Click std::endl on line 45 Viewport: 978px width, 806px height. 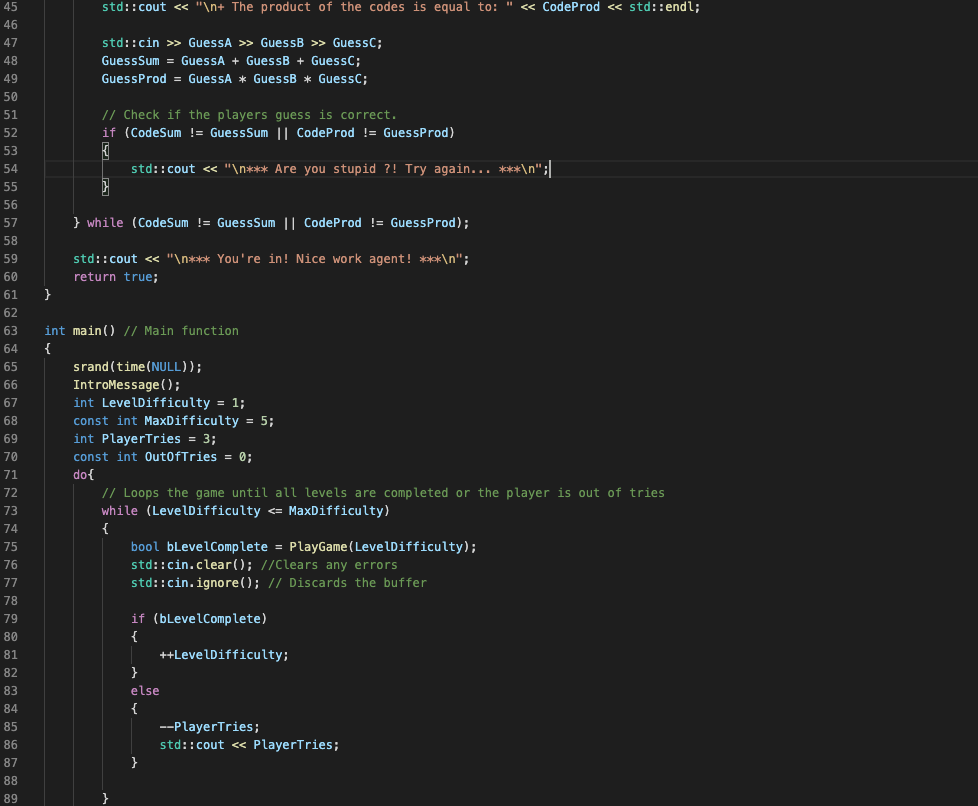click(x=661, y=7)
